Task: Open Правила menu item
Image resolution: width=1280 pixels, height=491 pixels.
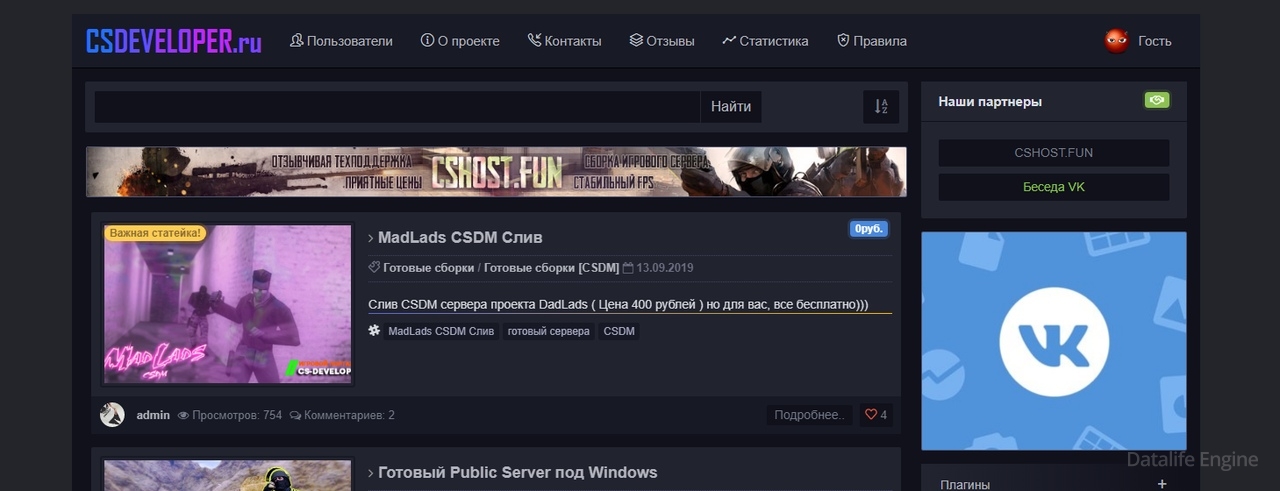Action: [872, 41]
